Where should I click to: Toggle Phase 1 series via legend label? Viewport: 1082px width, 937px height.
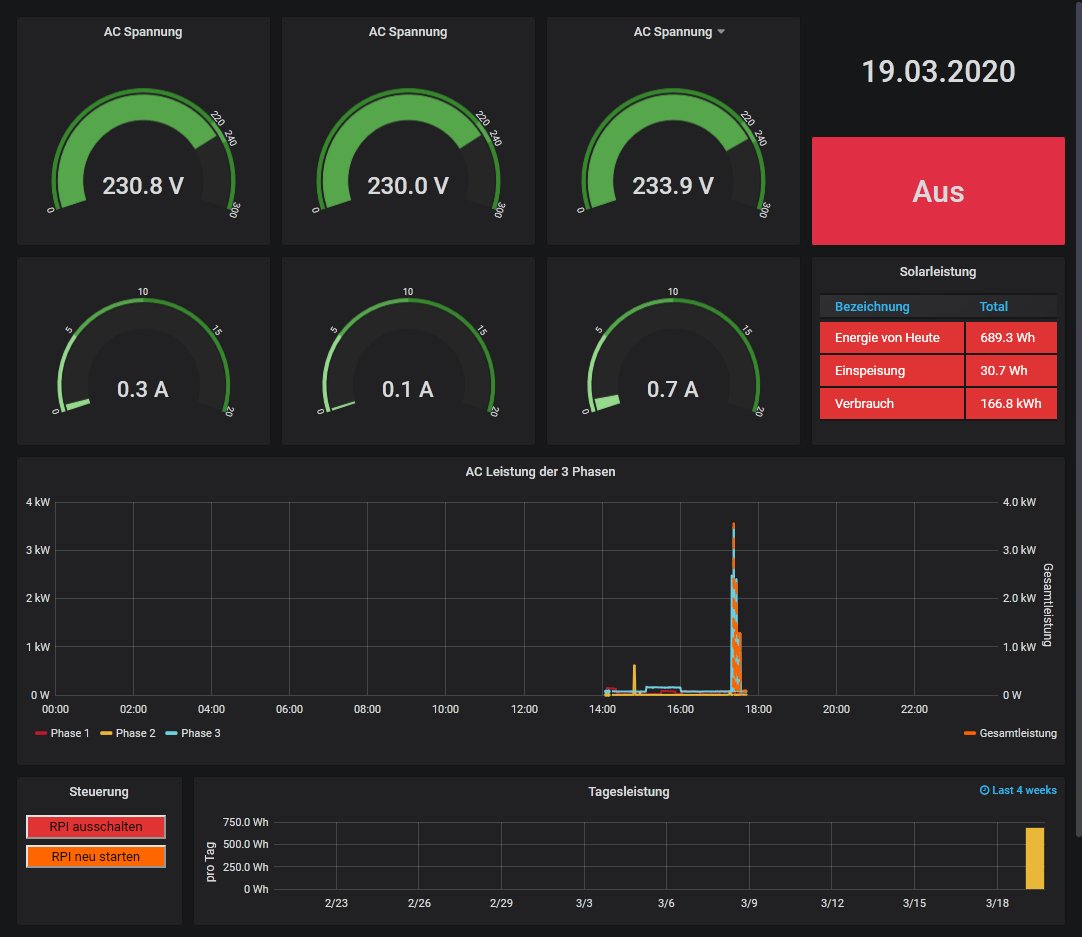click(x=70, y=733)
